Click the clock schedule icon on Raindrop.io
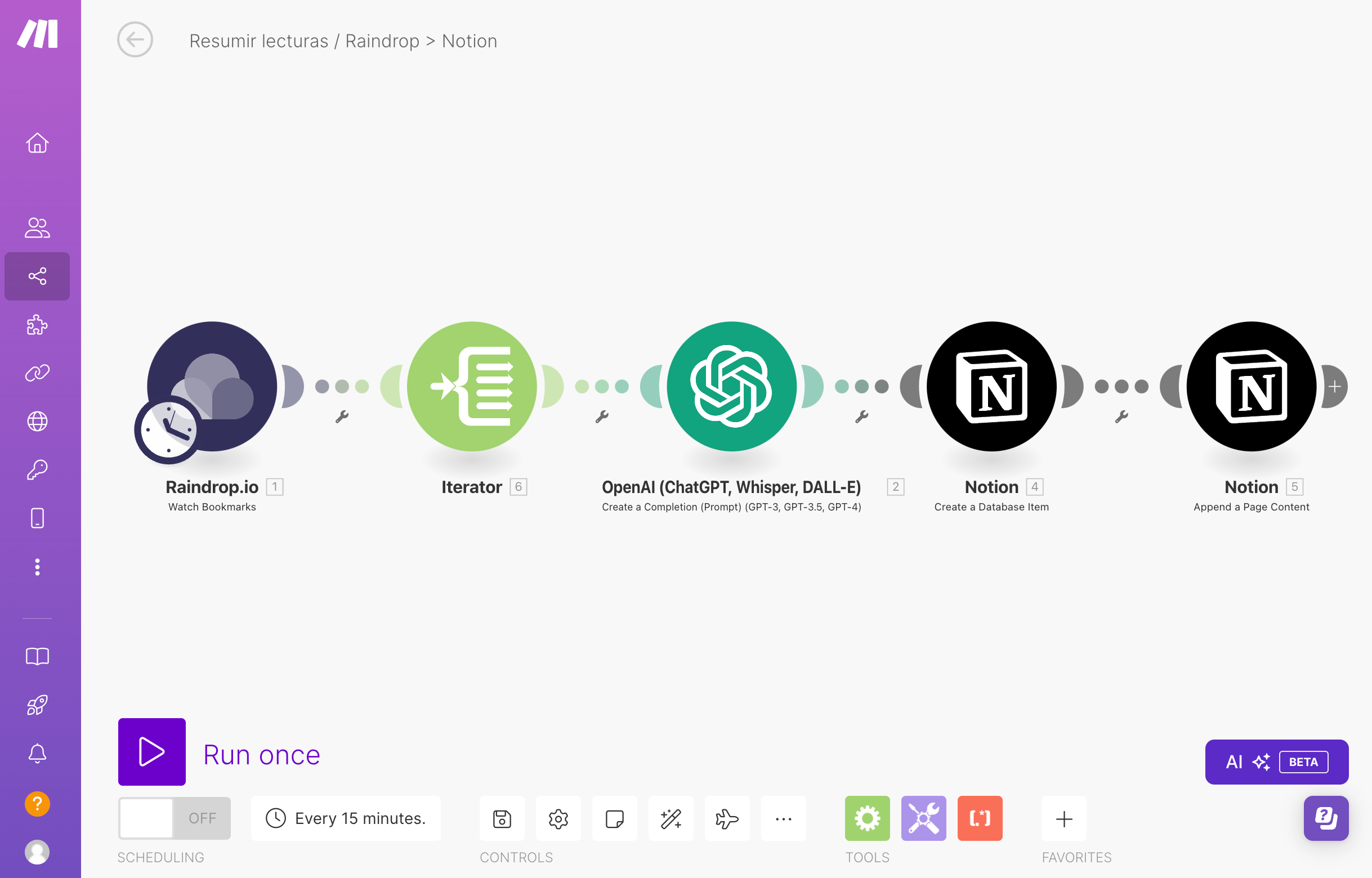Image resolution: width=1372 pixels, height=878 pixels. (x=168, y=431)
